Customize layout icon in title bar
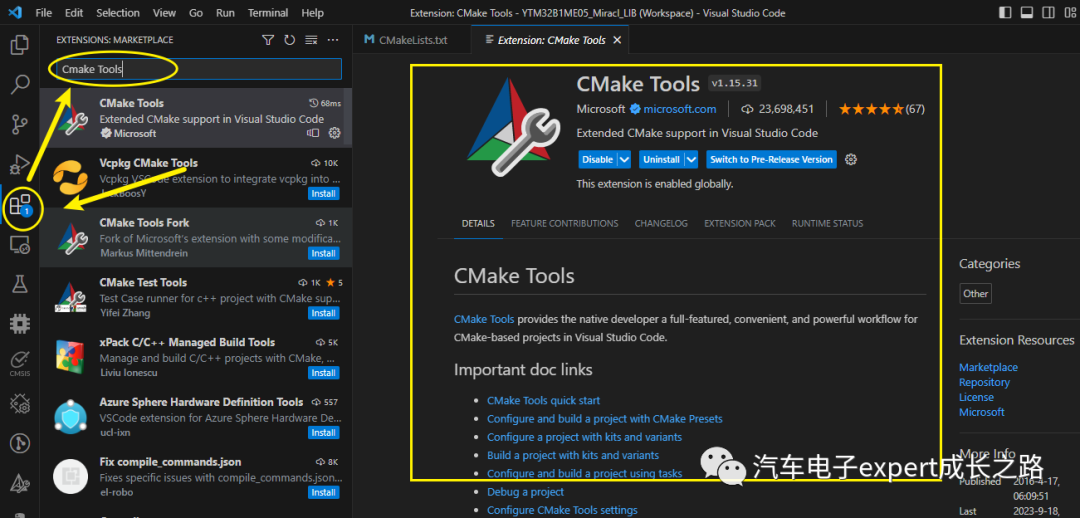1080x518 pixels. [1068, 12]
